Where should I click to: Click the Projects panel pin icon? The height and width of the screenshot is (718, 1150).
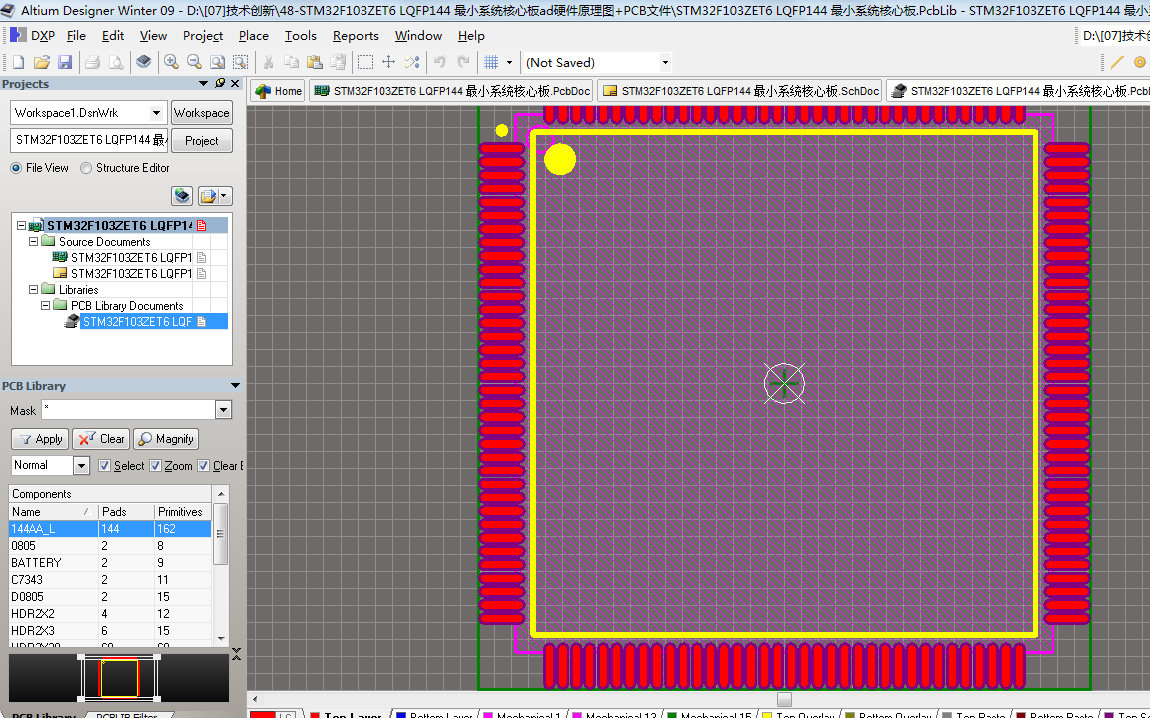pyautogui.click(x=219, y=84)
